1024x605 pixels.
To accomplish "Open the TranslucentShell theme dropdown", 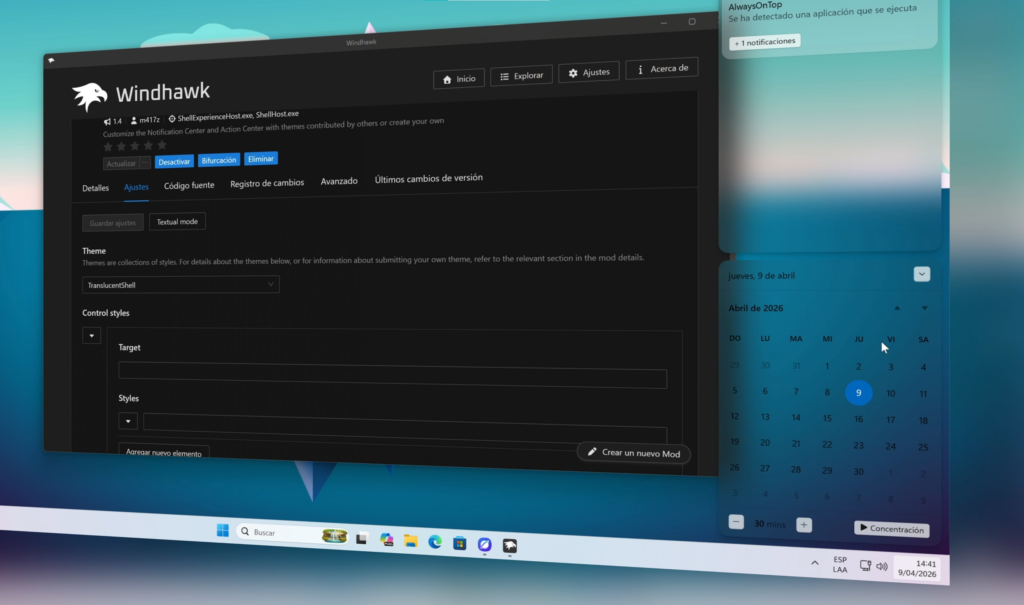I will (x=180, y=285).
